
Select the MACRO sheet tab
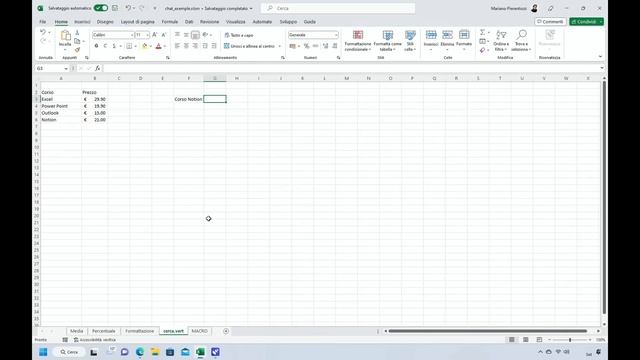[200, 331]
